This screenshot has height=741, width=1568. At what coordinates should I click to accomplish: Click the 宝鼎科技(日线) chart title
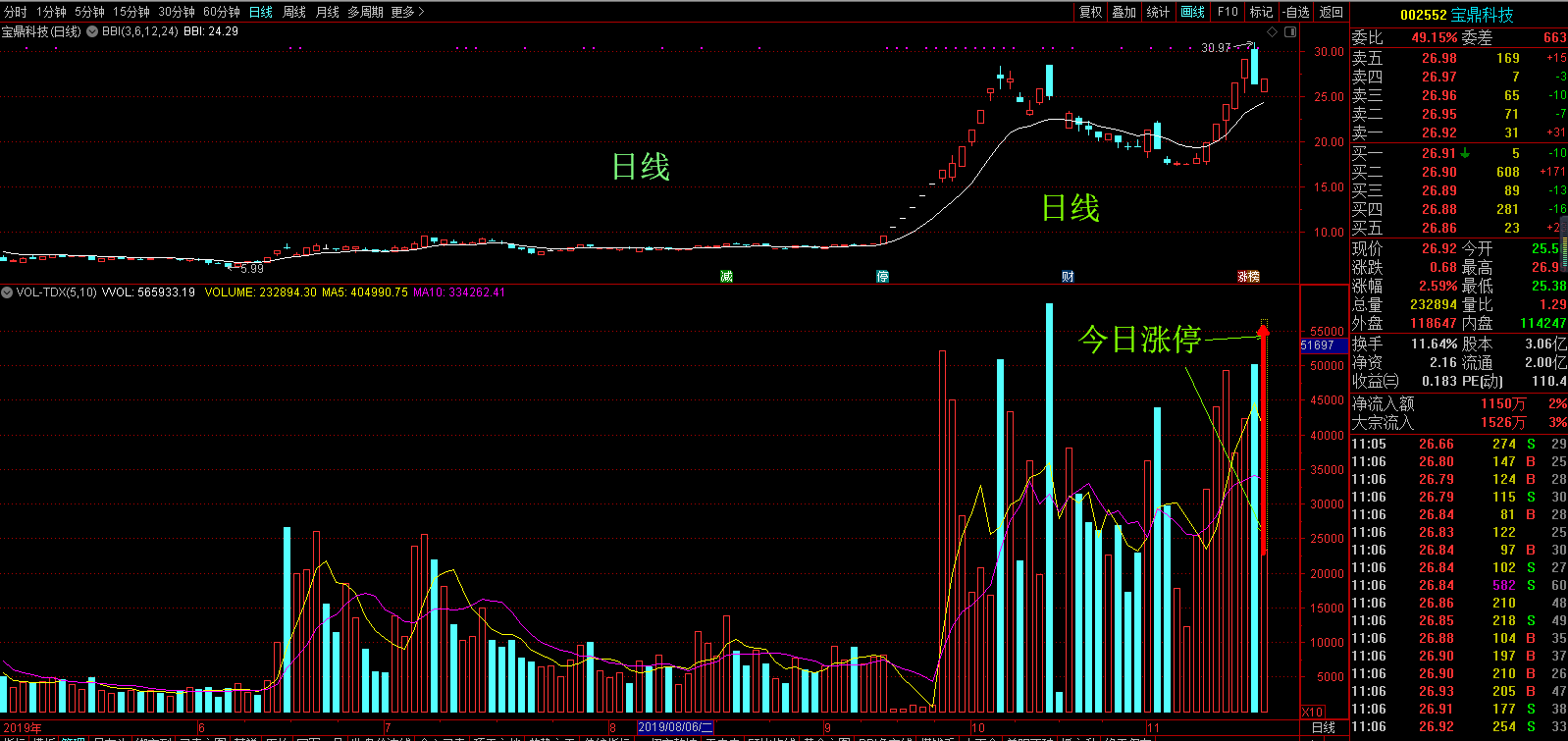tap(41, 31)
